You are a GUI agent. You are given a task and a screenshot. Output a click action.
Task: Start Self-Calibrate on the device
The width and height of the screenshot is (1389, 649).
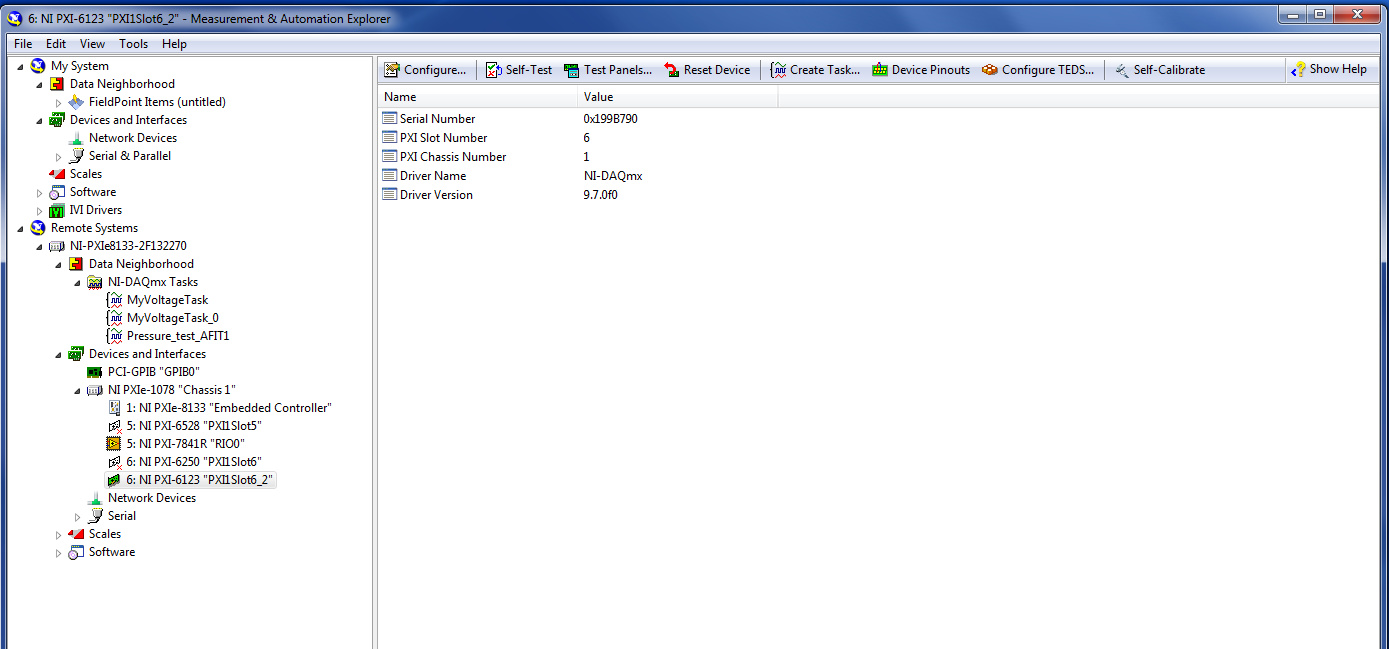click(x=1160, y=70)
